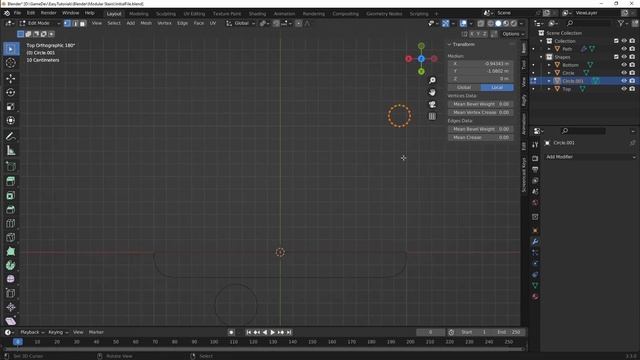This screenshot has width=640, height=360.
Task: Hide the Bottom object via eye icon
Action: pos(624,65)
